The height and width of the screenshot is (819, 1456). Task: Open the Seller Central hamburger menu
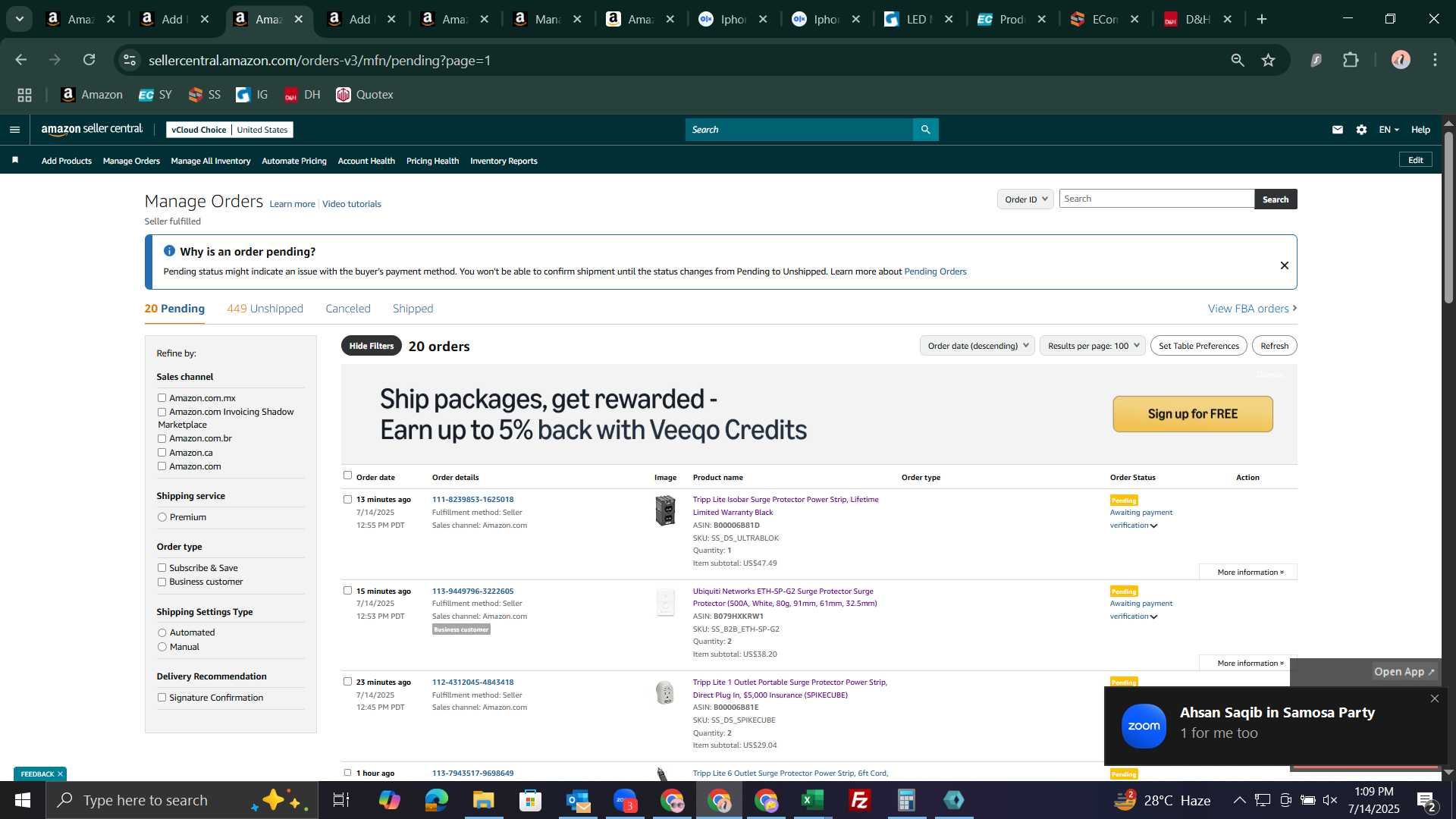14,130
